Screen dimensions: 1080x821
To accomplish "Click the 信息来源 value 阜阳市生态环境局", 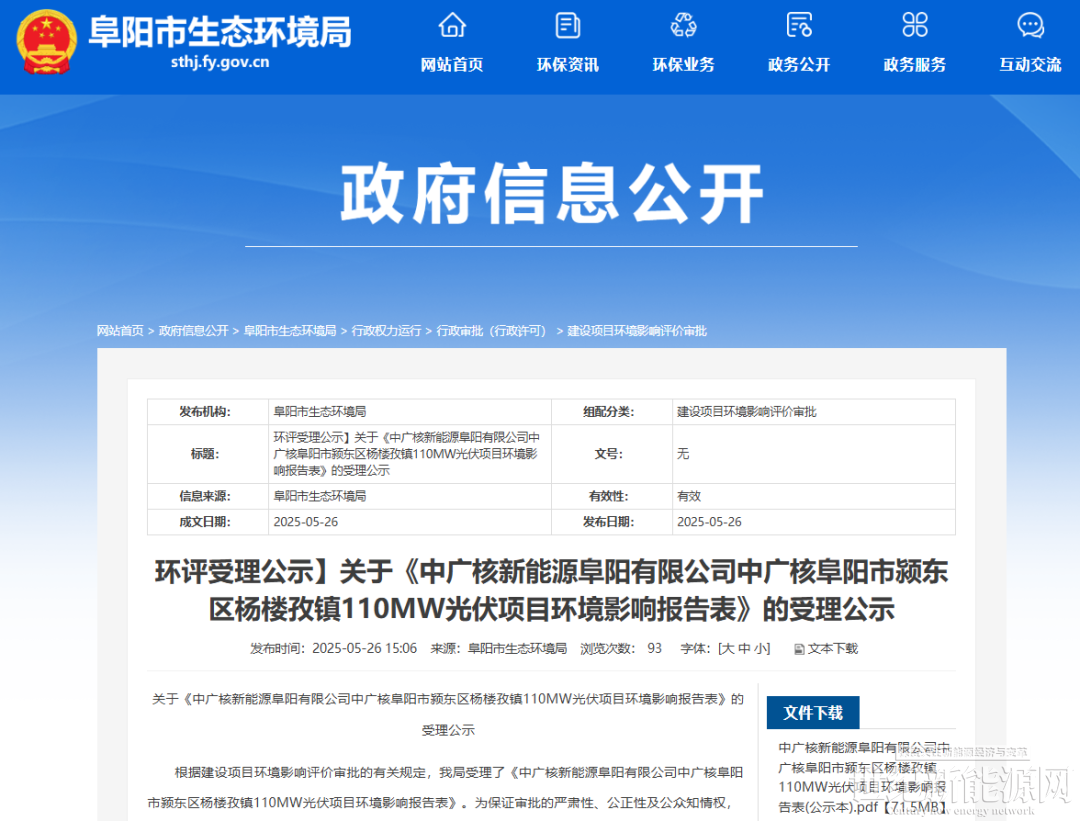I will tap(320, 496).
